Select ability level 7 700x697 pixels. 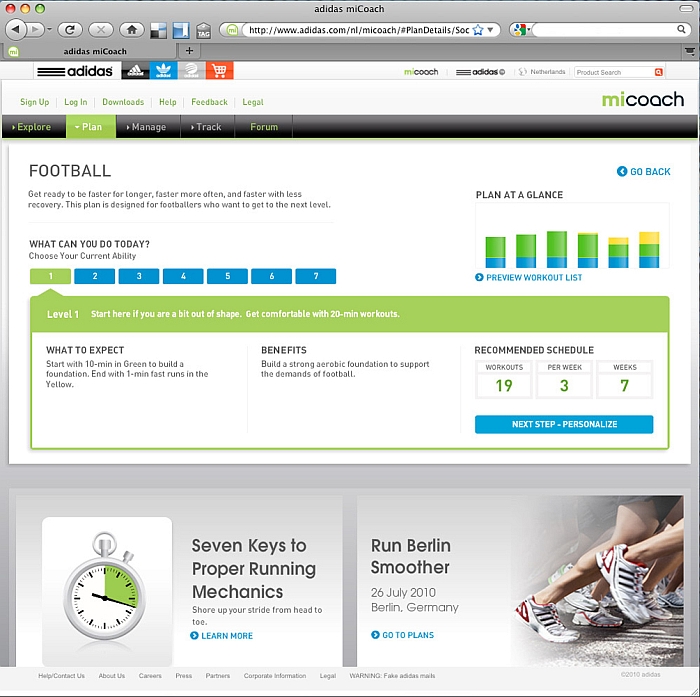(x=316, y=276)
